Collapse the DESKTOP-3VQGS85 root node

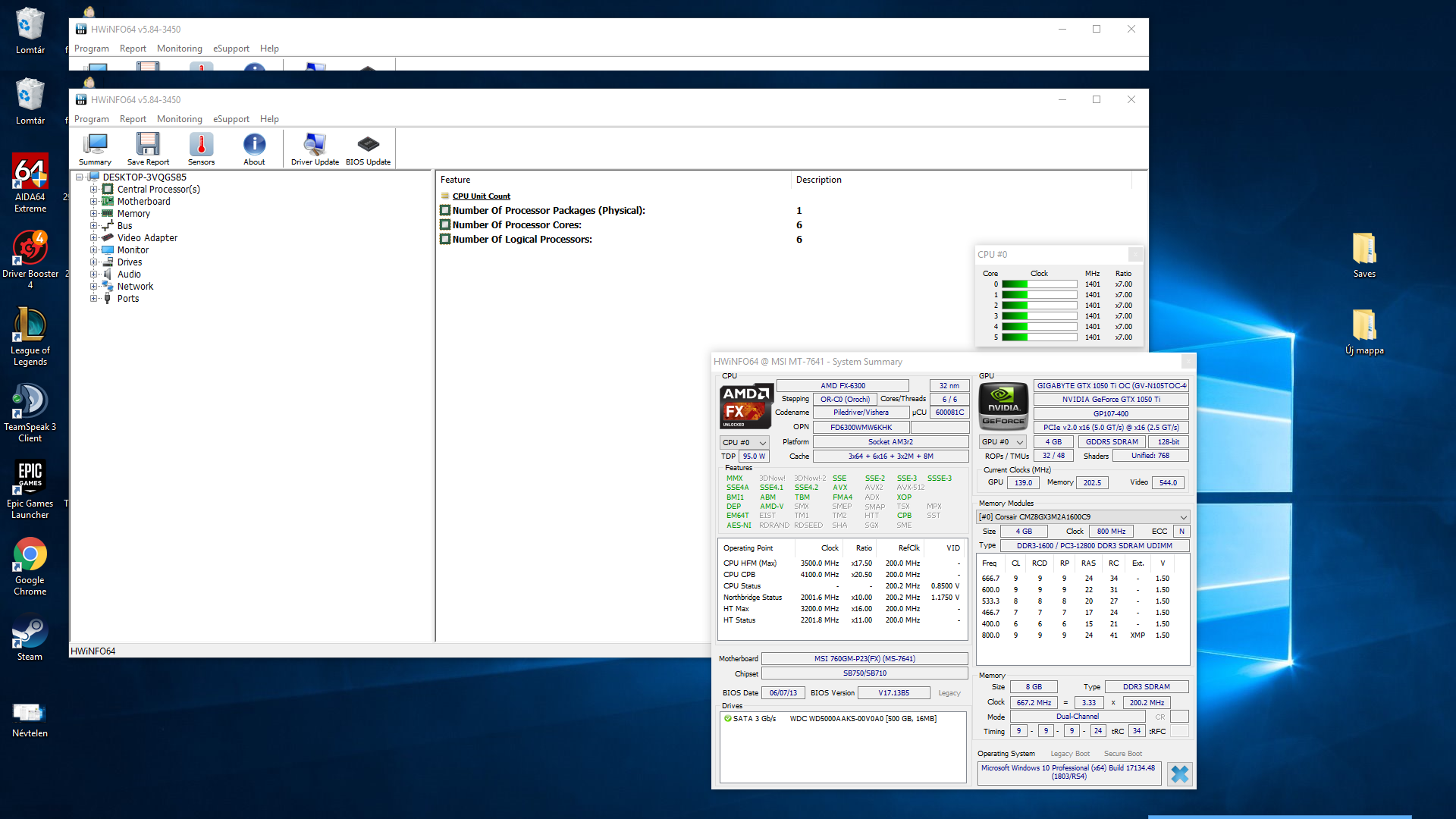pyautogui.click(x=79, y=177)
